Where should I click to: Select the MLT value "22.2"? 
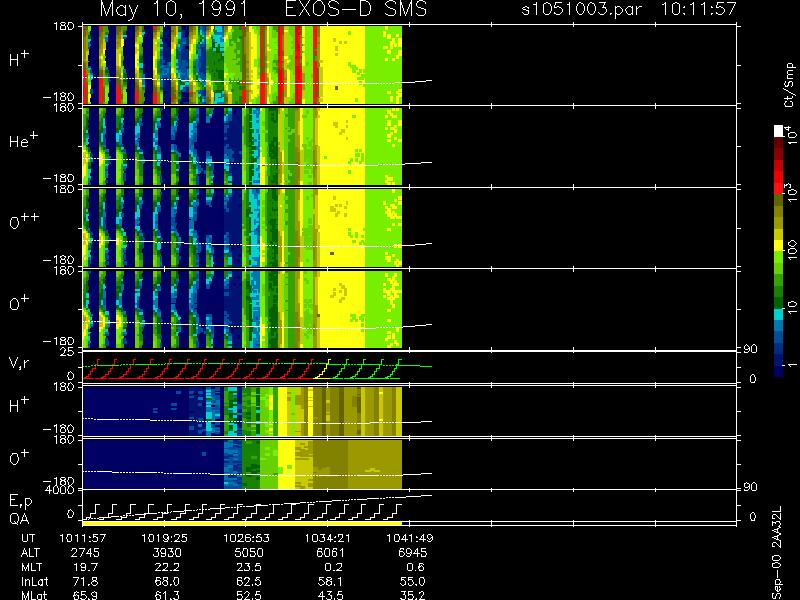point(168,567)
